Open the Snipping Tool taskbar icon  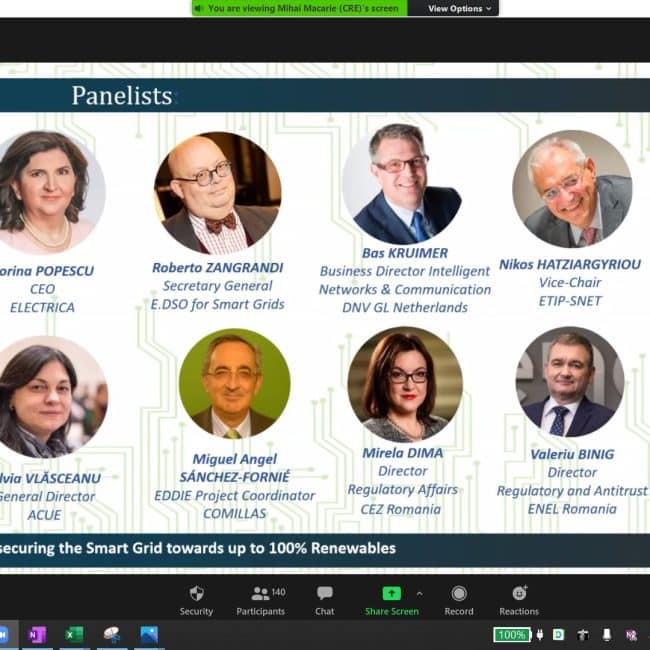point(112,635)
